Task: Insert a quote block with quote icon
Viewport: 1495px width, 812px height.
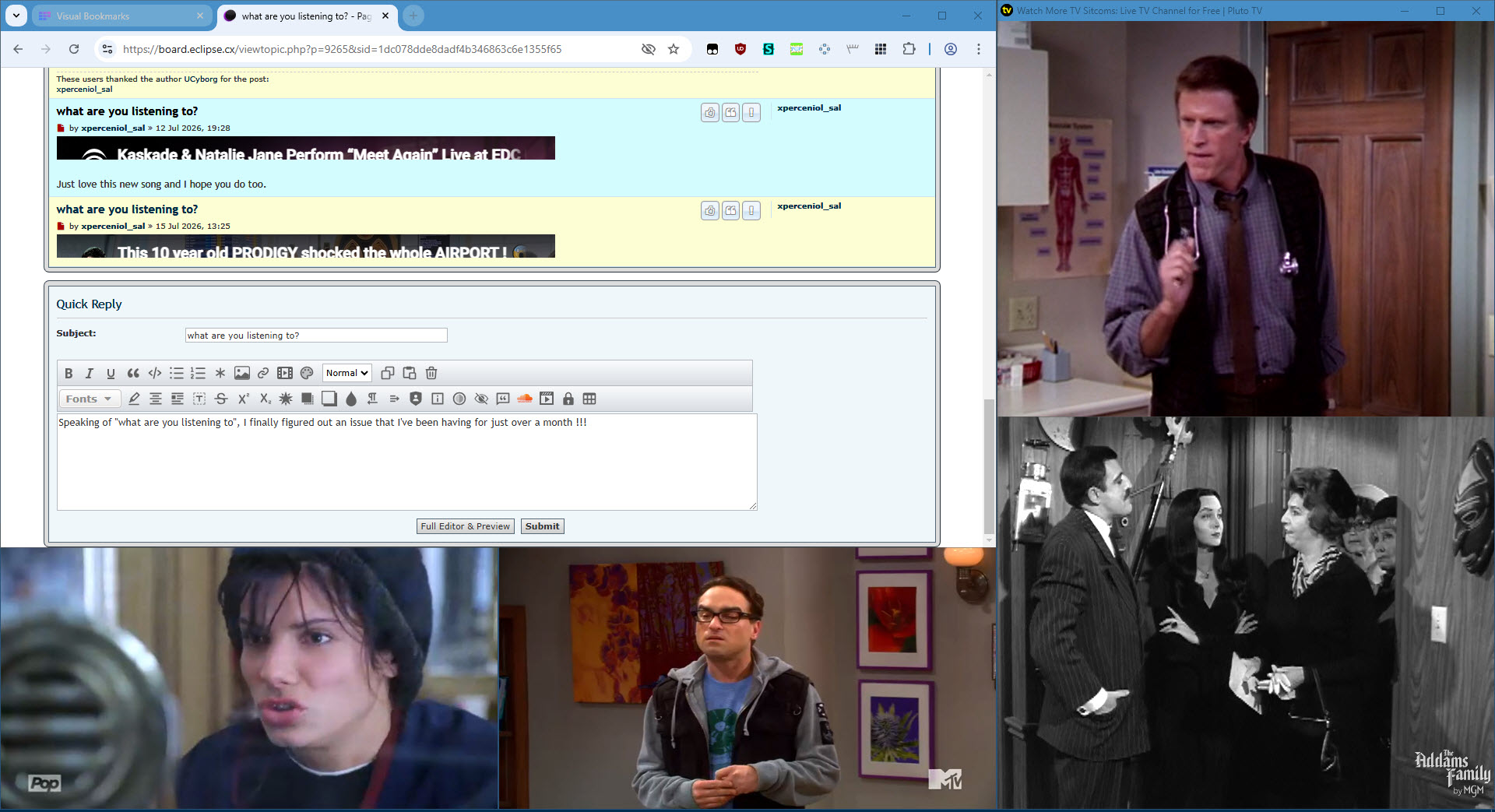Action: [133, 373]
